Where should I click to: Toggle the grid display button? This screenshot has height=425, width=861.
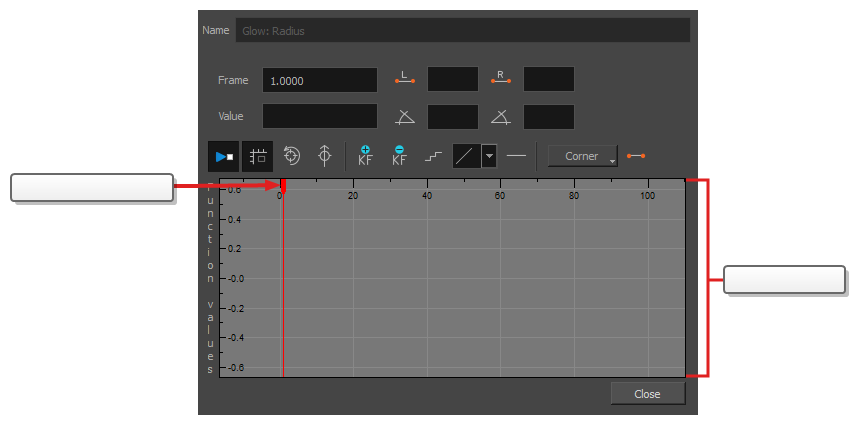click(258, 157)
